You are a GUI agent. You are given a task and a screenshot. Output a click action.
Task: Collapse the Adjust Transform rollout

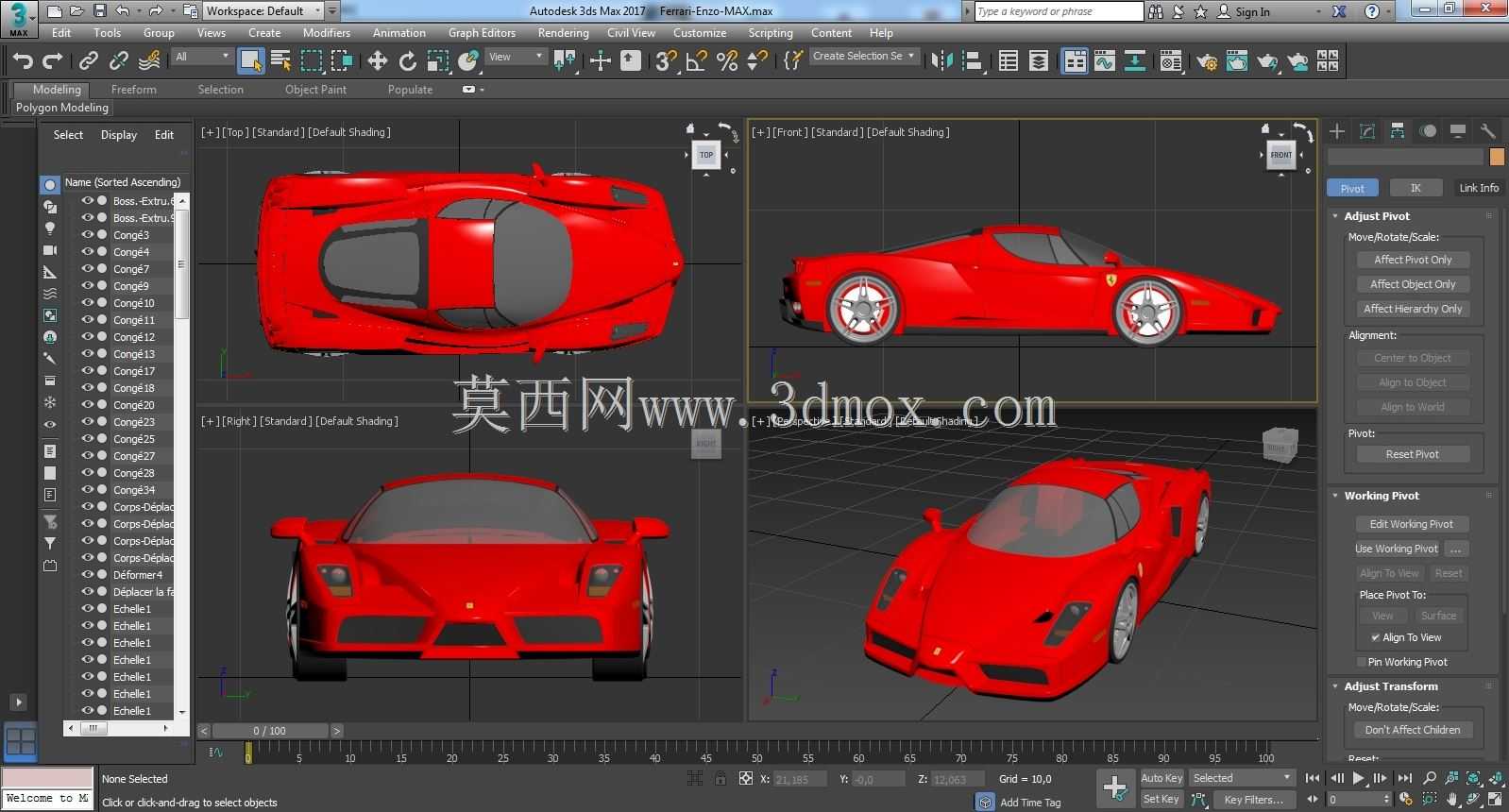point(1335,686)
